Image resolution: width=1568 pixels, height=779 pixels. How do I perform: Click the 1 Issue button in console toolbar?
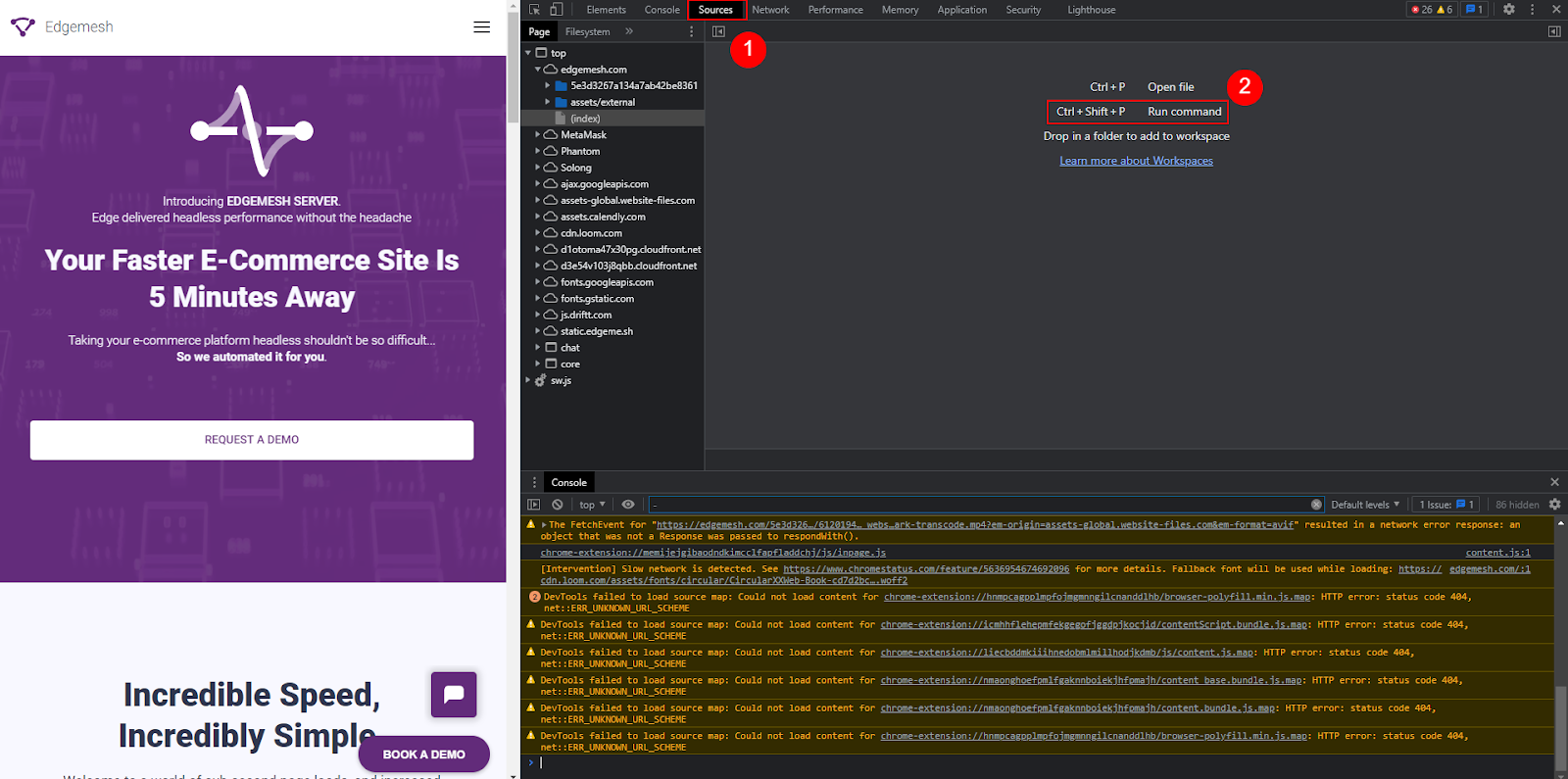pos(1446,505)
